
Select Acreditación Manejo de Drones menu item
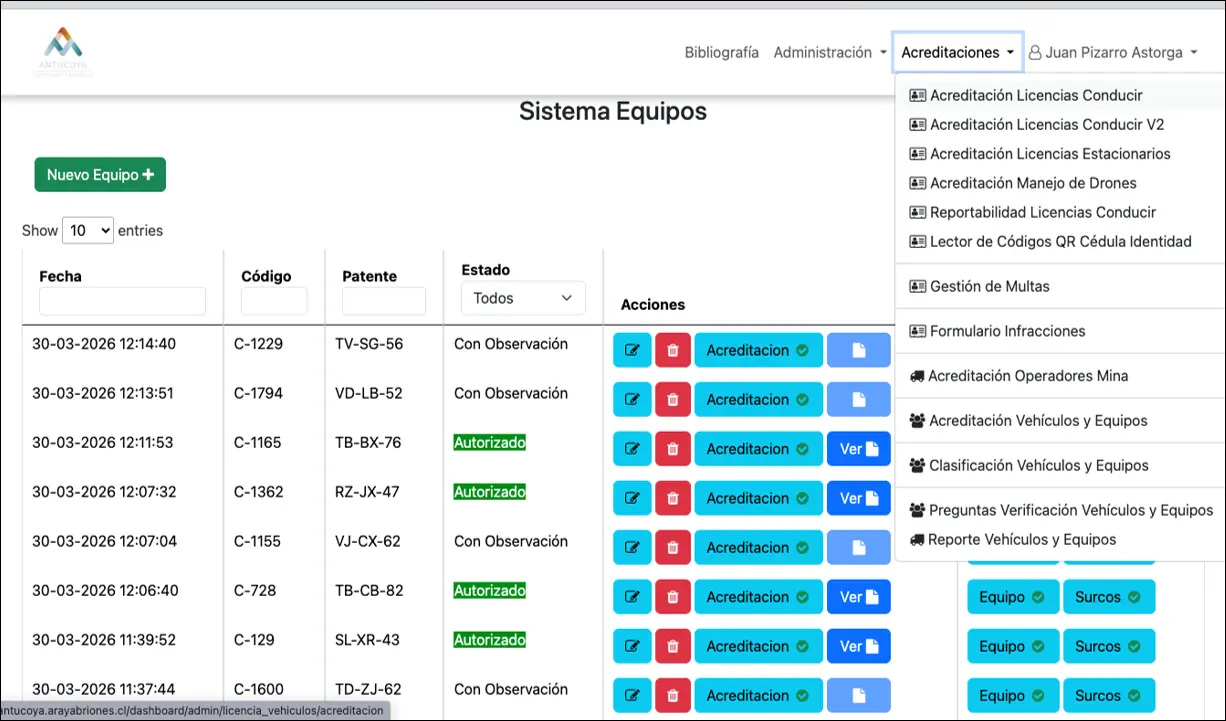tap(1033, 183)
